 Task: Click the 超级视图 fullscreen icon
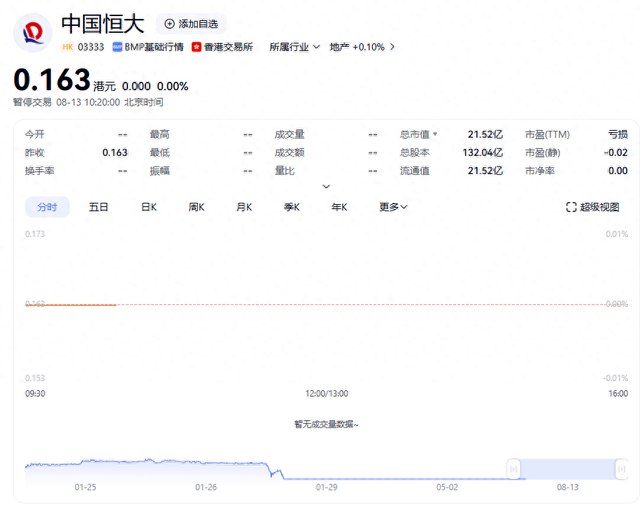(571, 207)
